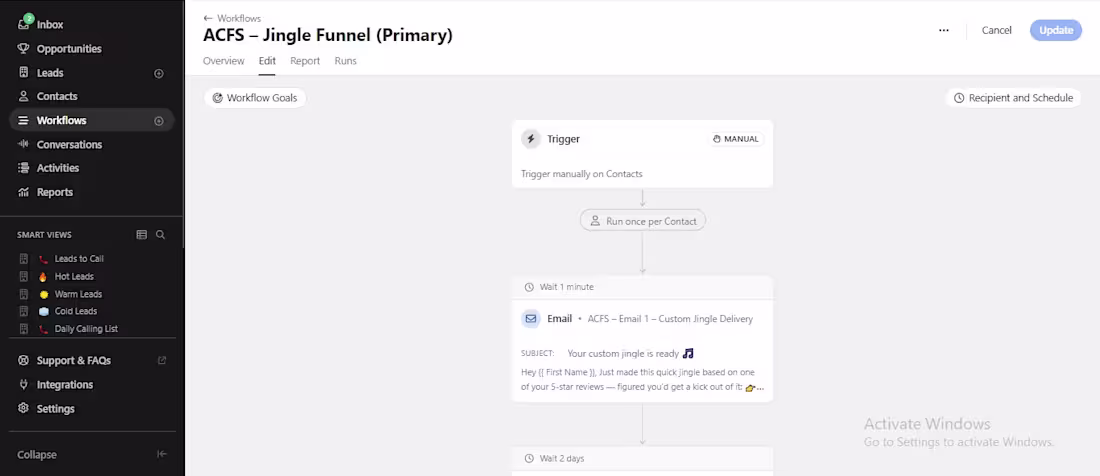Go to Opportunities in the sidebar
The width and height of the screenshot is (1100, 476).
69,48
